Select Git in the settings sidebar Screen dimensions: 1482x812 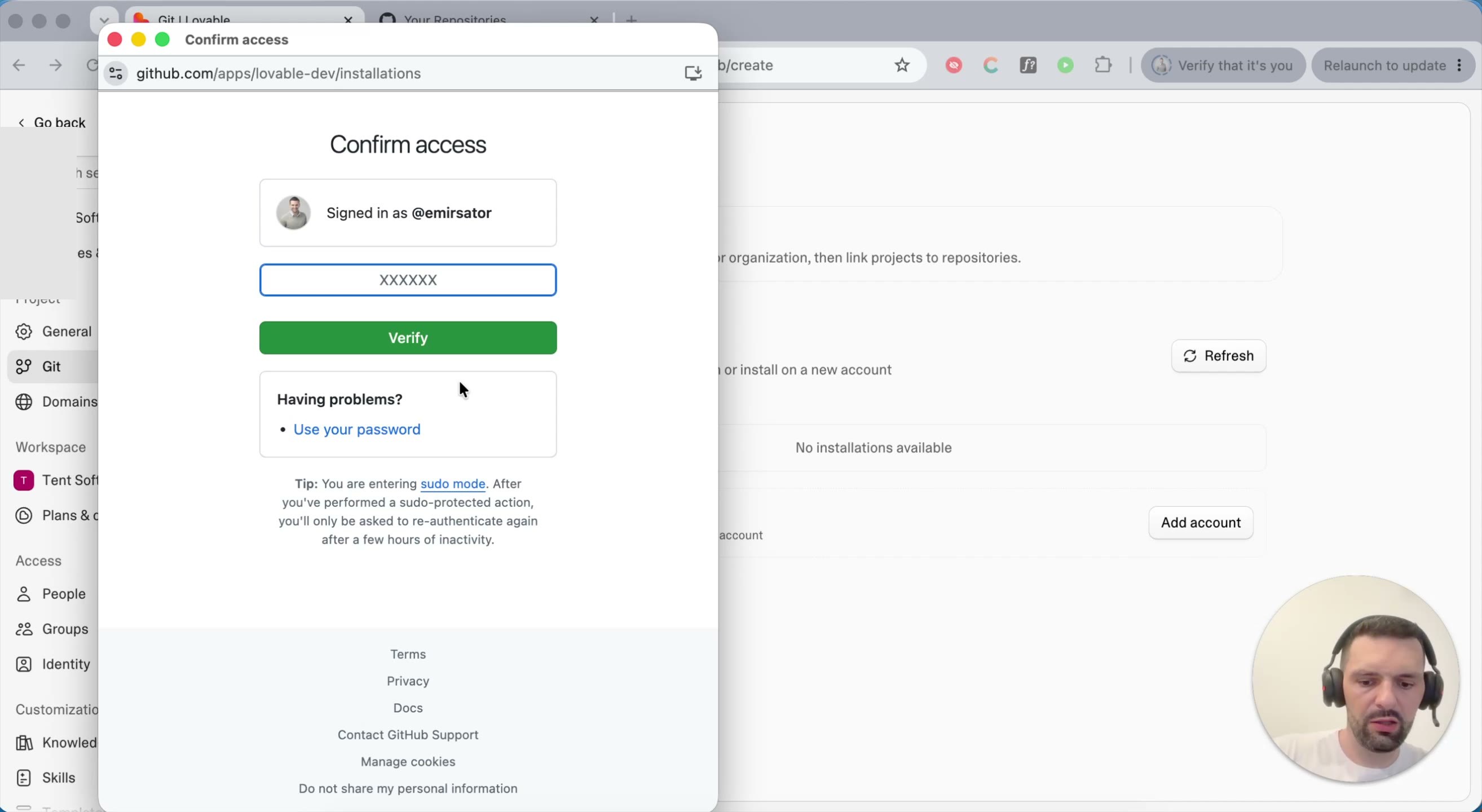pyautogui.click(x=53, y=367)
